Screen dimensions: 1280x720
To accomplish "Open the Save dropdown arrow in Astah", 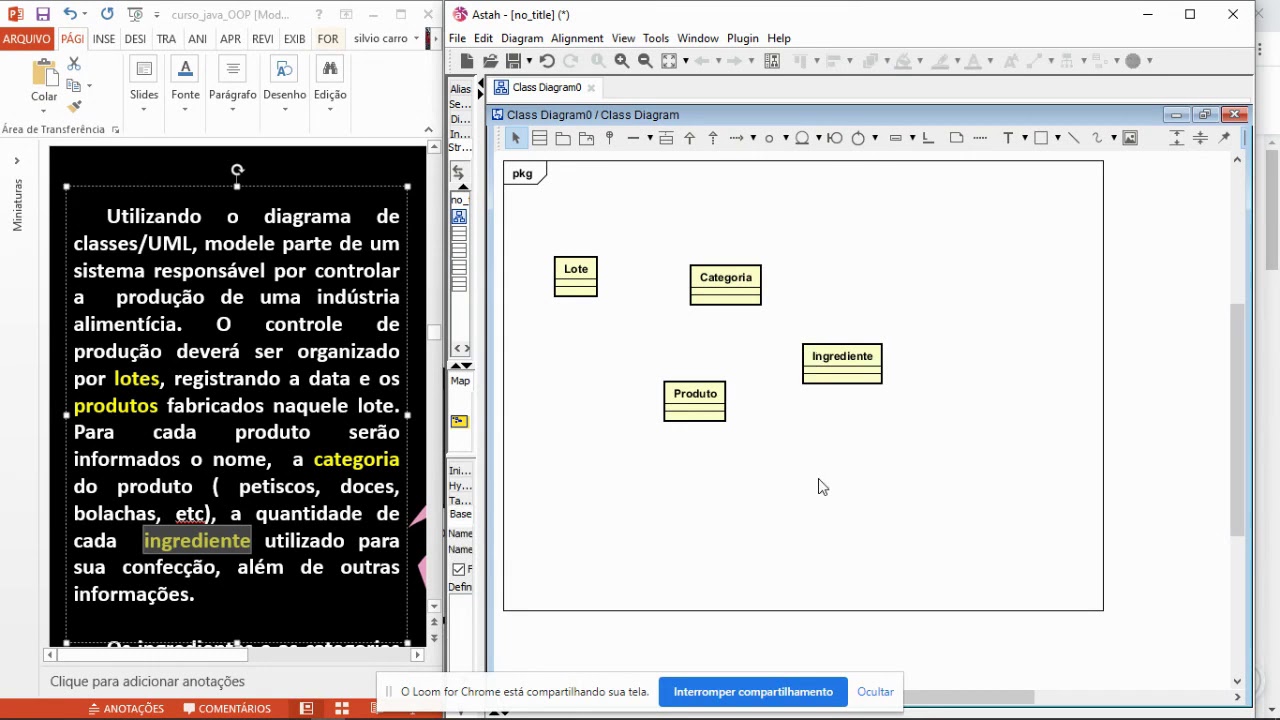I will [528, 61].
